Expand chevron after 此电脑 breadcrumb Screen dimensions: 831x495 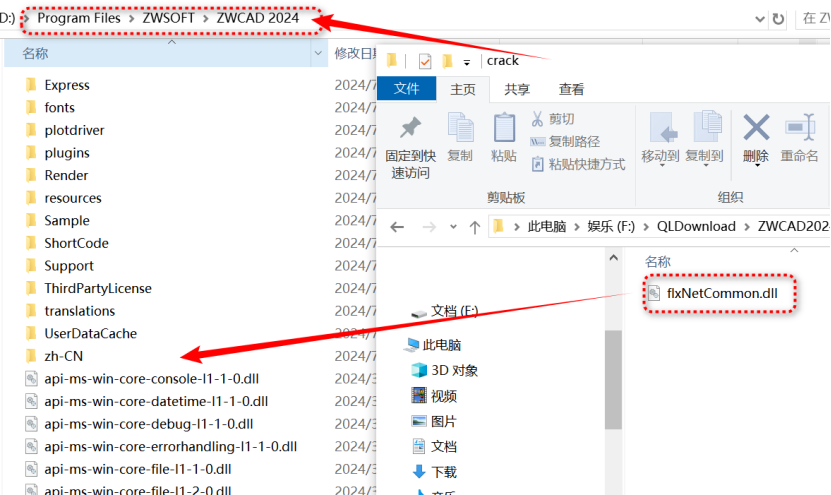click(x=577, y=227)
